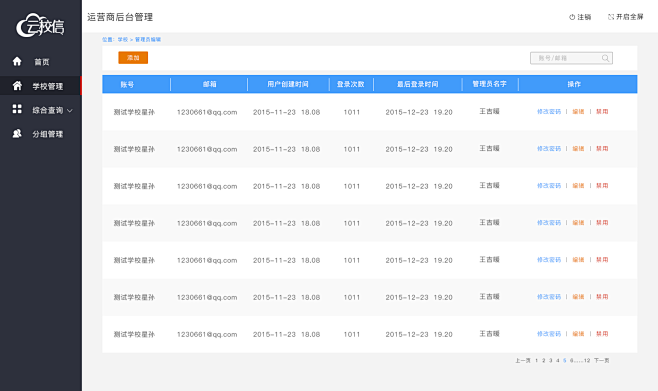This screenshot has height=391, width=658.
Task: Open the 首页 home icon in sidebar
Action: pos(17,62)
